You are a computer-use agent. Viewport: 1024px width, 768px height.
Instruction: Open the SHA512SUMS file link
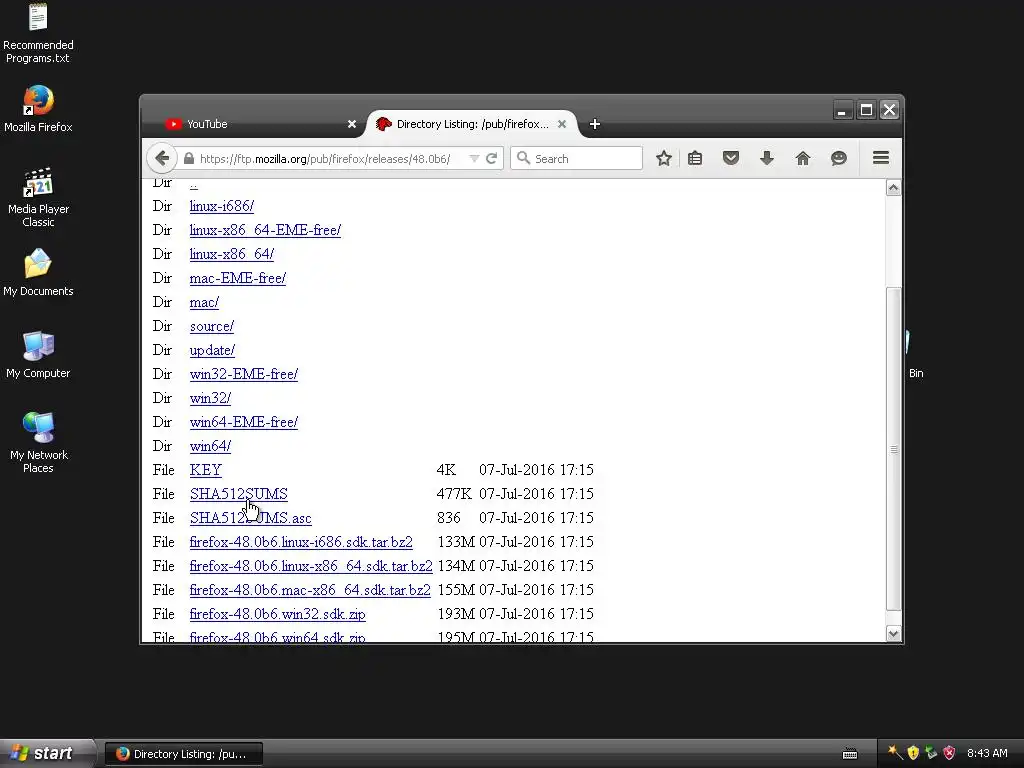(238, 494)
